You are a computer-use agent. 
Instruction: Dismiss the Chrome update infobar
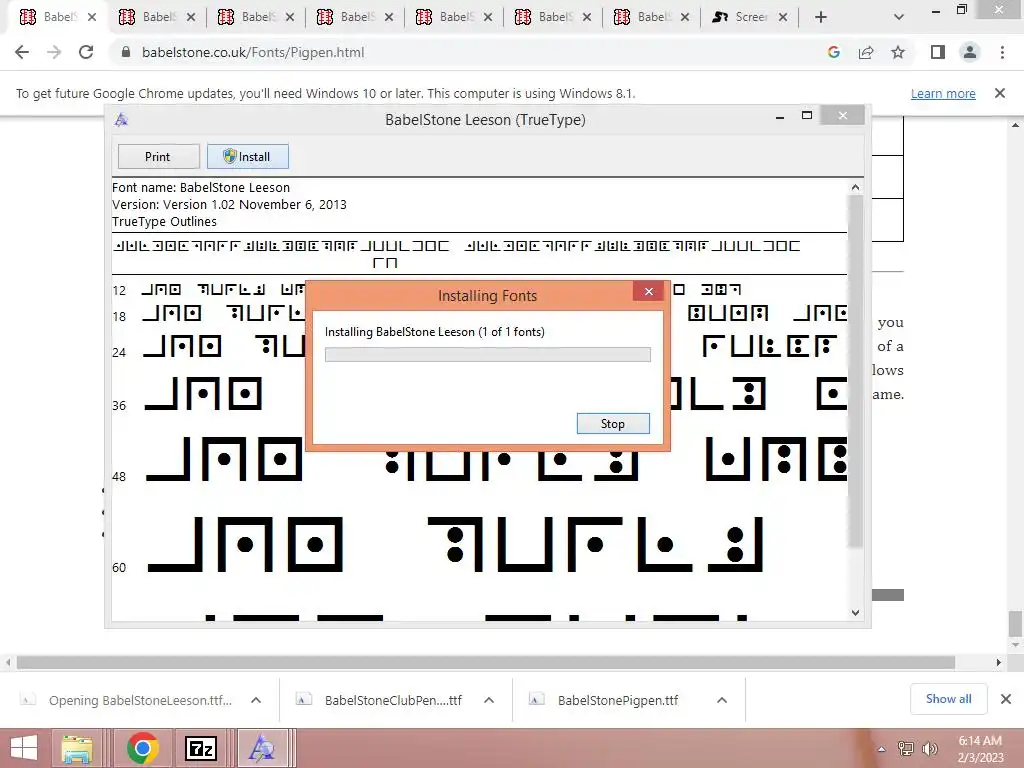(x=999, y=93)
